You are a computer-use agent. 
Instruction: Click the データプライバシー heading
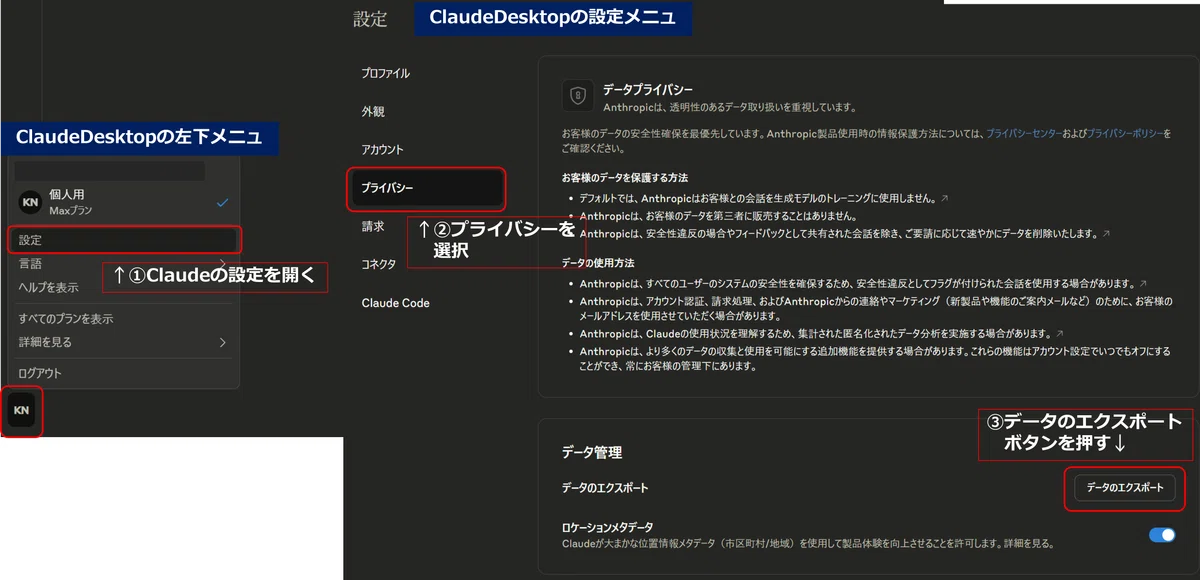tap(648, 89)
